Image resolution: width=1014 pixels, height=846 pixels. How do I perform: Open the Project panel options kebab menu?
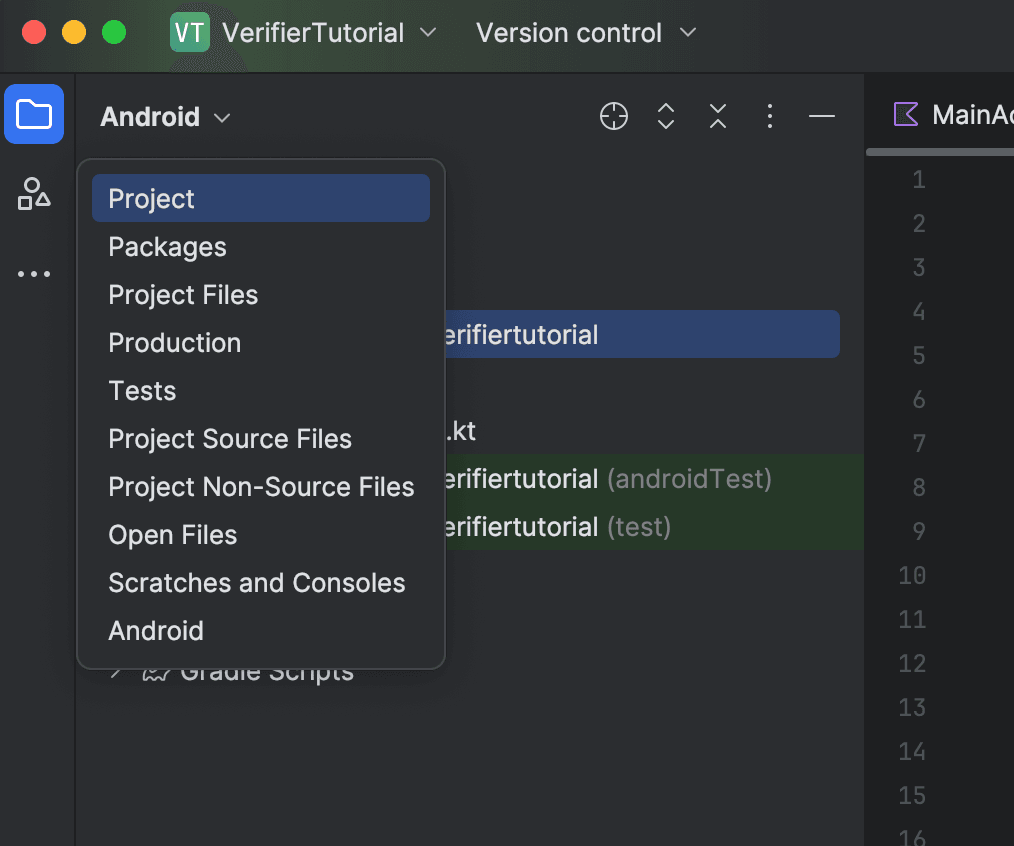click(769, 116)
